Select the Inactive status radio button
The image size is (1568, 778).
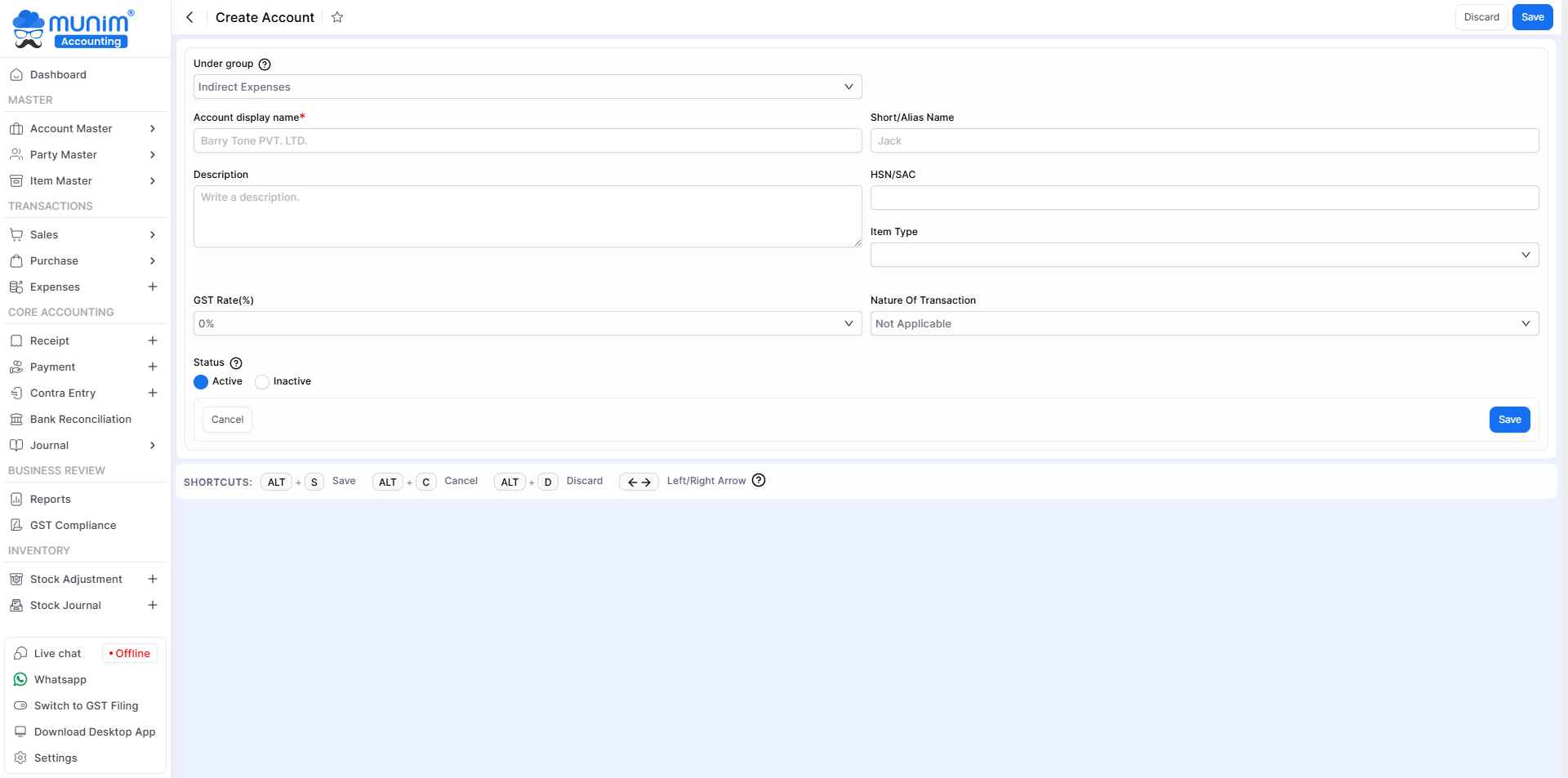pyautogui.click(x=262, y=382)
